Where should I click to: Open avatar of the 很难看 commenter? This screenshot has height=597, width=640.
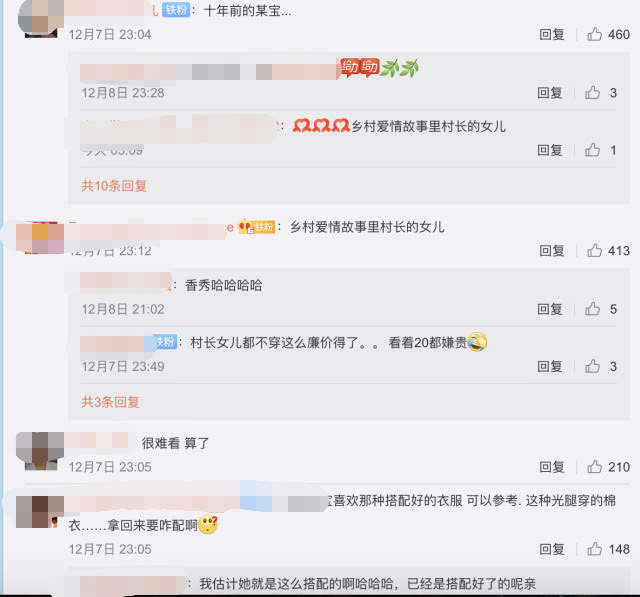(40, 451)
